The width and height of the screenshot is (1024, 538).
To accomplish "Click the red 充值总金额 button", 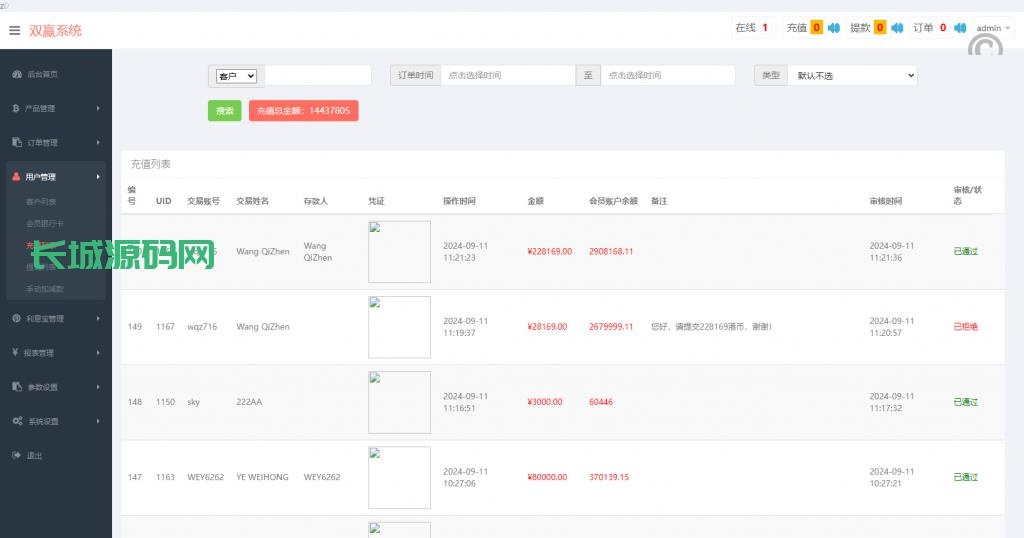I will point(303,111).
